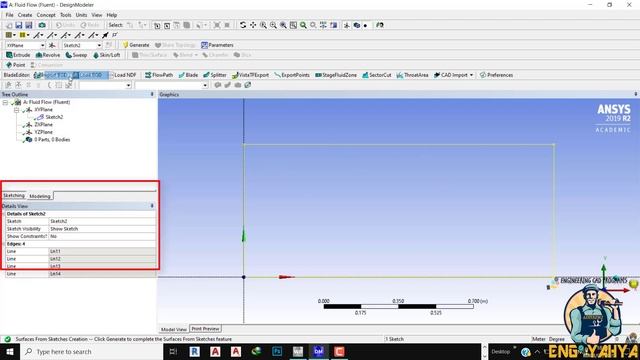Open the Print Preview tab

point(205,329)
